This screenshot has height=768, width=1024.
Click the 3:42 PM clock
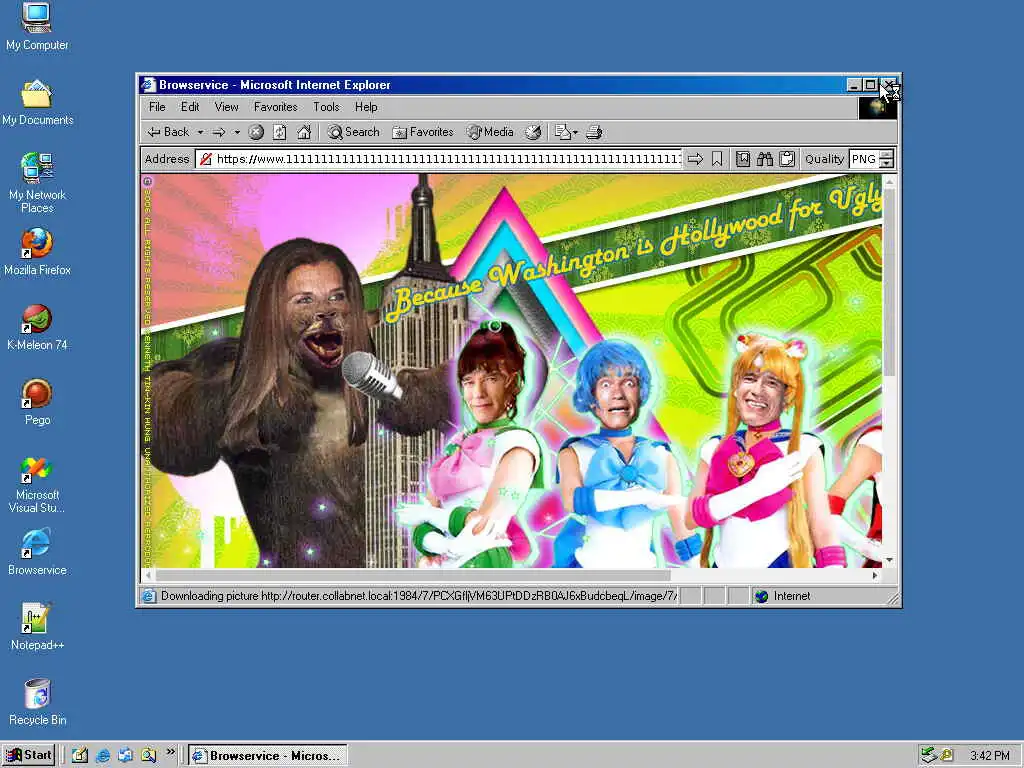[x=989, y=756]
